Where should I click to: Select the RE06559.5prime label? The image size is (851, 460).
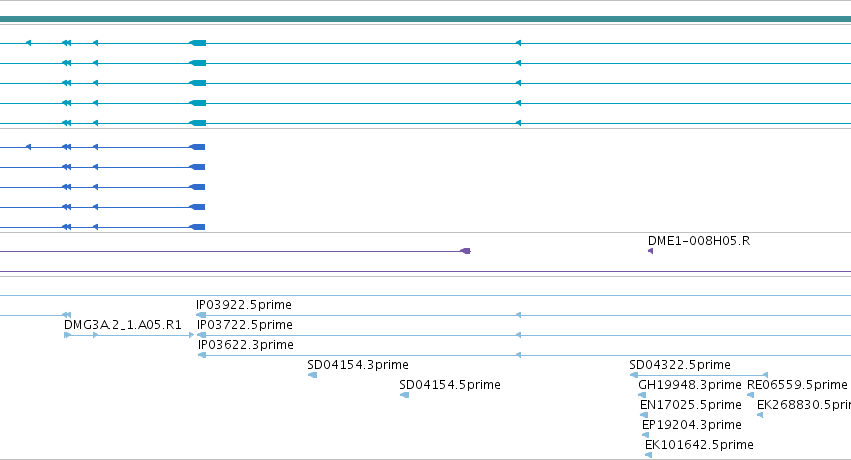pos(797,385)
